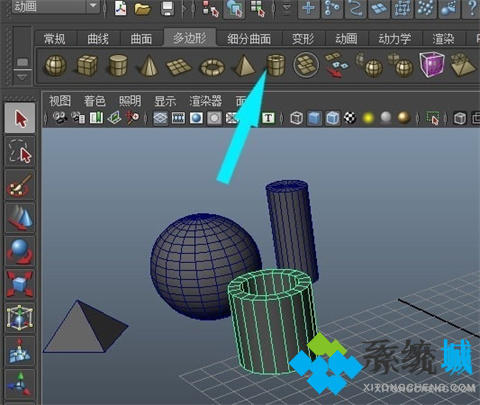This screenshot has height=405, width=480.
Task: Activate the Rotate tool in the toolbox
Action: (x=20, y=252)
